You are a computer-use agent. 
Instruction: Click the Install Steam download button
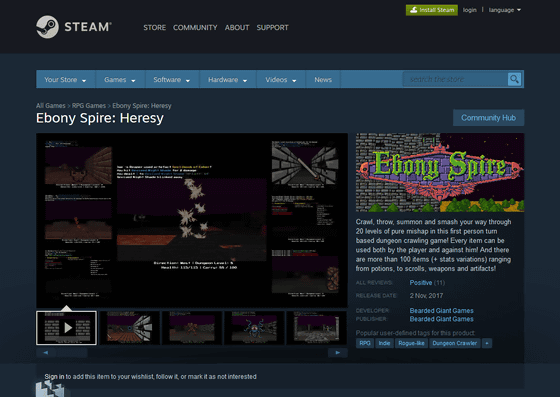pyautogui.click(x=432, y=10)
